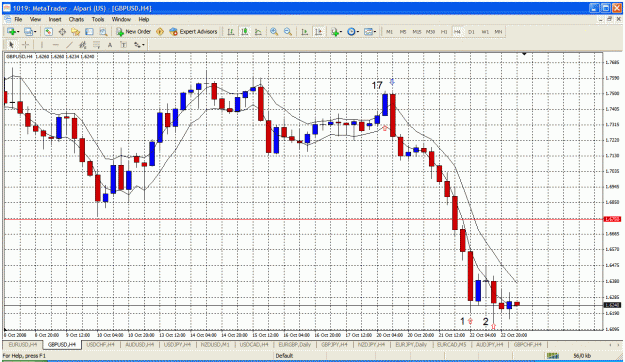Toggle the Terminal window icon
Screen dimensions: 625x362
[x=89, y=31]
